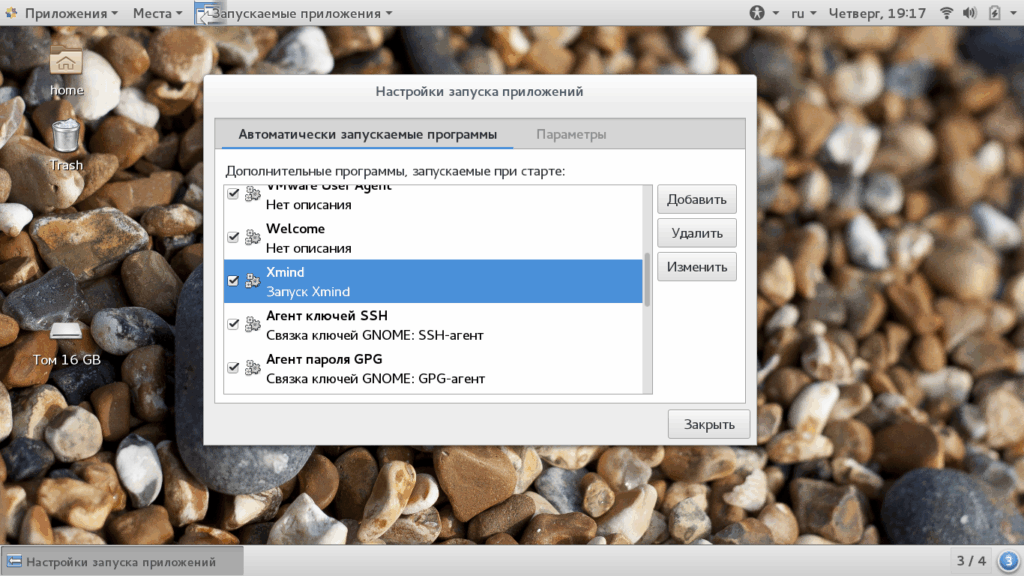Expand the accessibility menu arrow
Screen dimensions: 1024x576
click(x=775, y=13)
